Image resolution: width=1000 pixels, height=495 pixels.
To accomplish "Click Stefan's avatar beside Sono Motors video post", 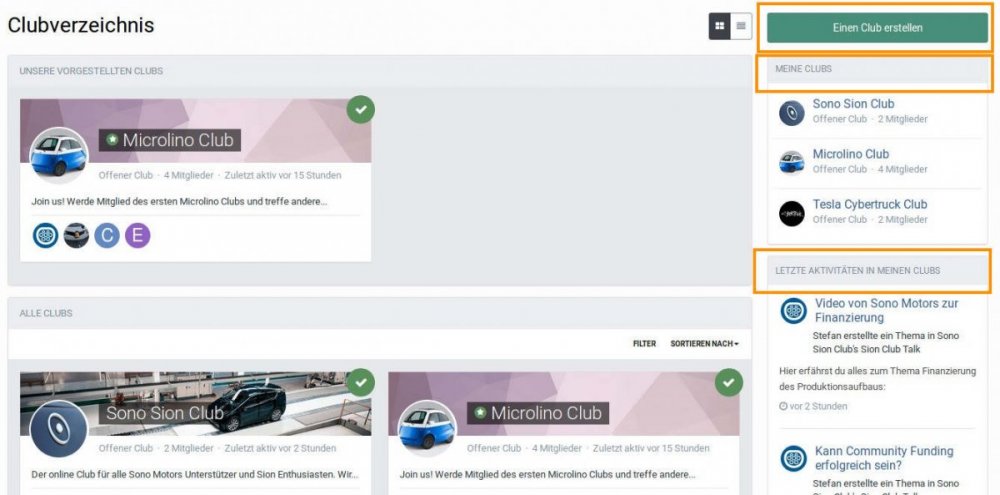I will click(793, 311).
